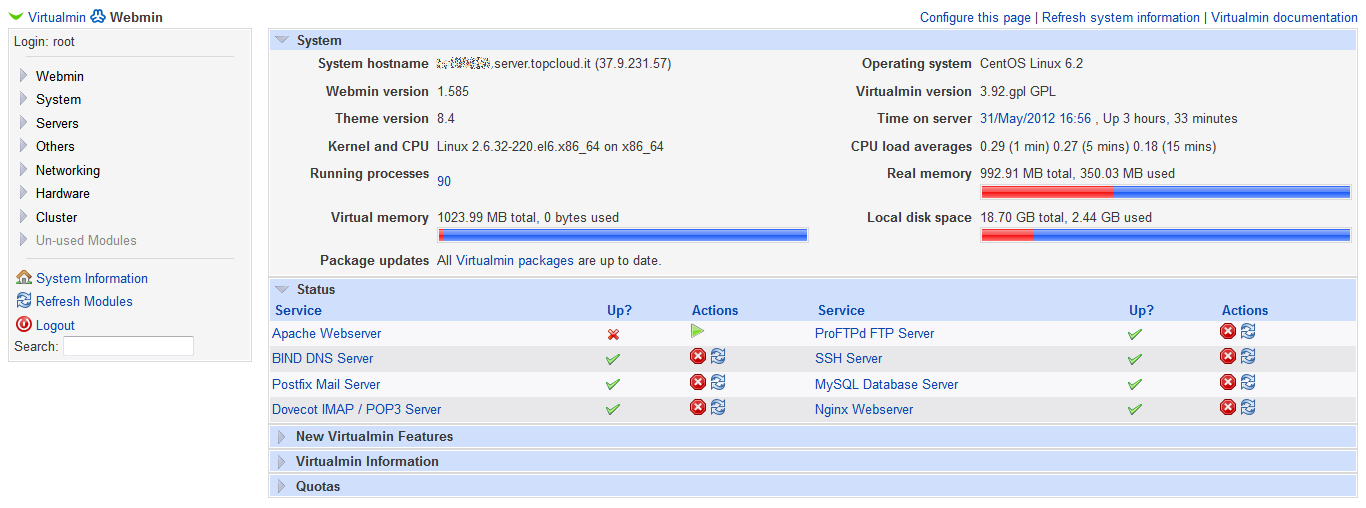Restart the MySQL Database Server
The image size is (1366, 508).
(x=1248, y=382)
